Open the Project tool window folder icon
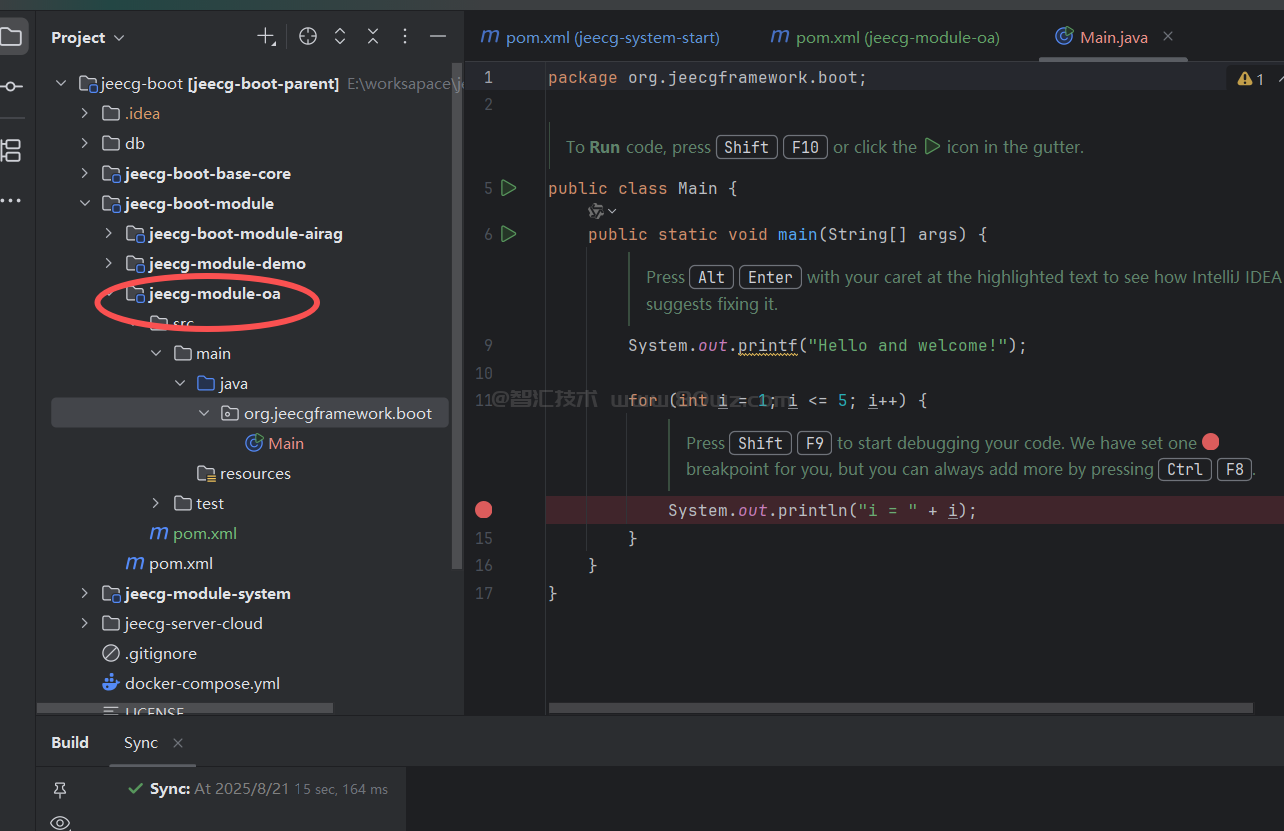This screenshot has width=1284, height=831. point(10,37)
